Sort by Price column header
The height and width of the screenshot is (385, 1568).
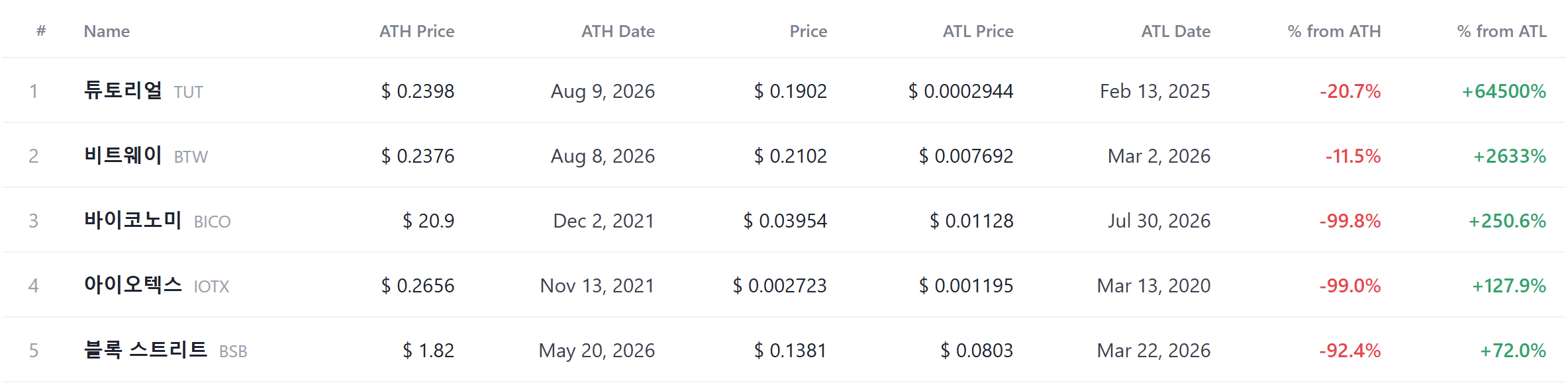tap(808, 31)
